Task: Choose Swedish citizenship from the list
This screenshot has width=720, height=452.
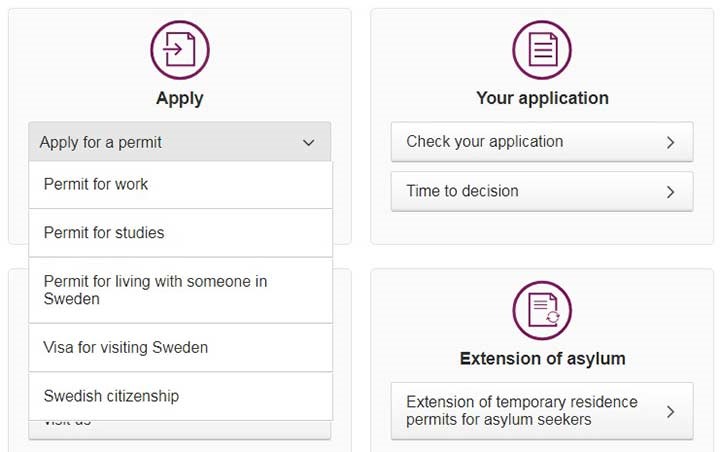Action: pyautogui.click(x=180, y=396)
